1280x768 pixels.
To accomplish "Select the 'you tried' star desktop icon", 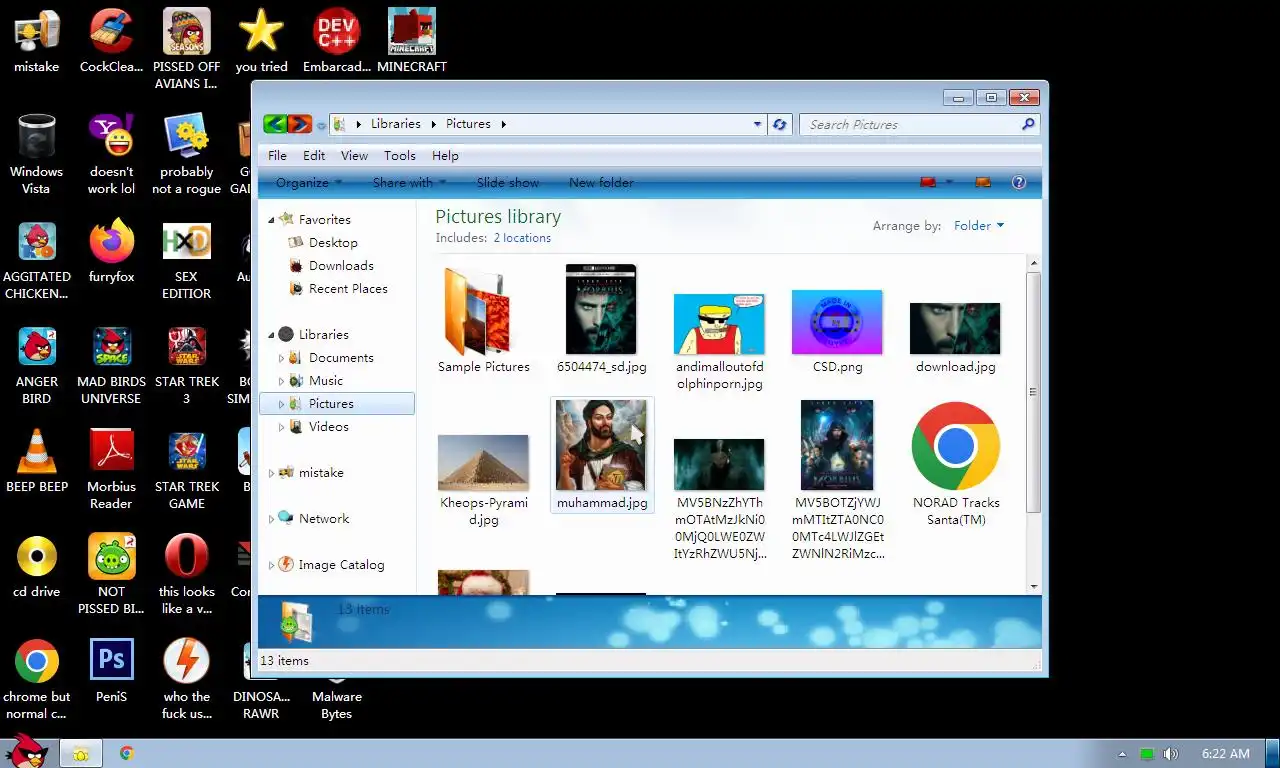I will point(261,40).
